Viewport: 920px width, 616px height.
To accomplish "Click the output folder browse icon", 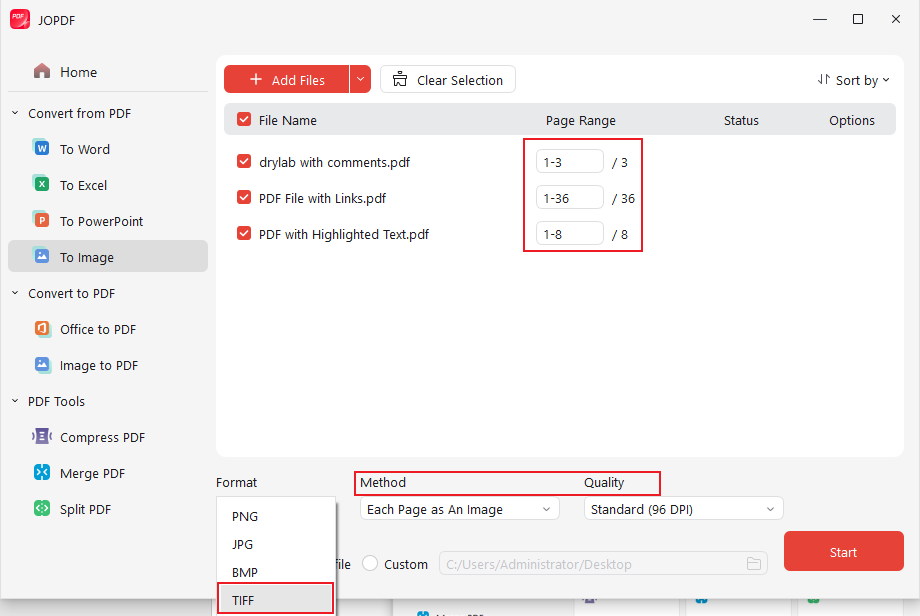I will (754, 564).
